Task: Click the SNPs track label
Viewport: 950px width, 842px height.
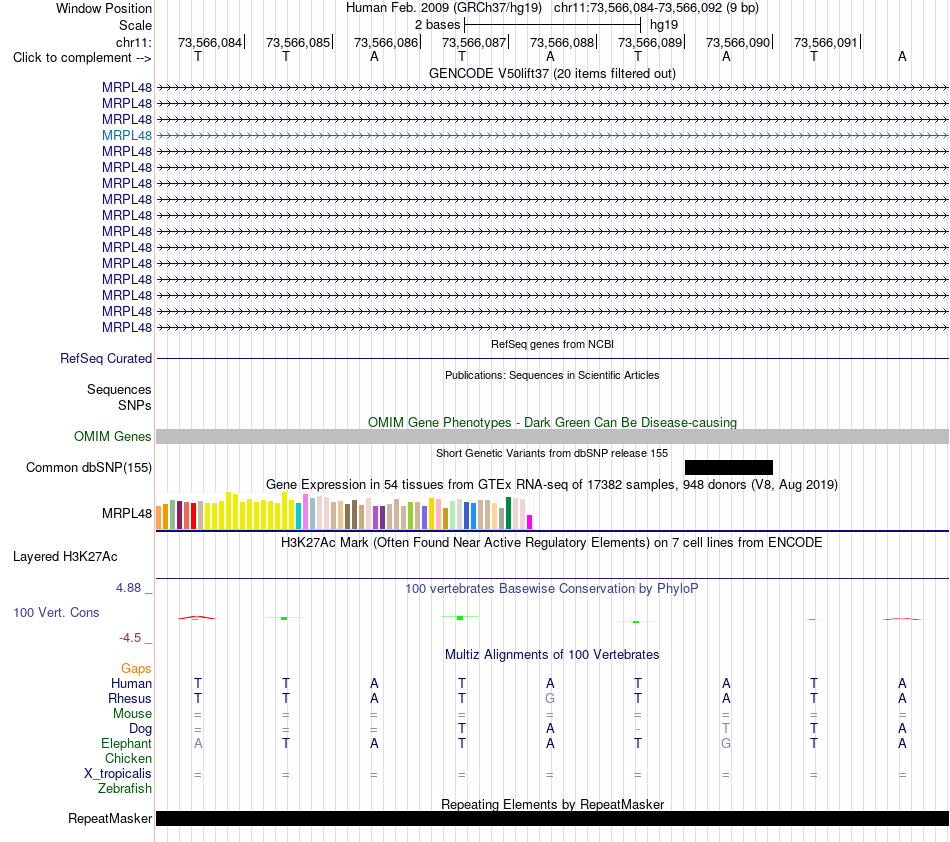Action: coord(135,405)
